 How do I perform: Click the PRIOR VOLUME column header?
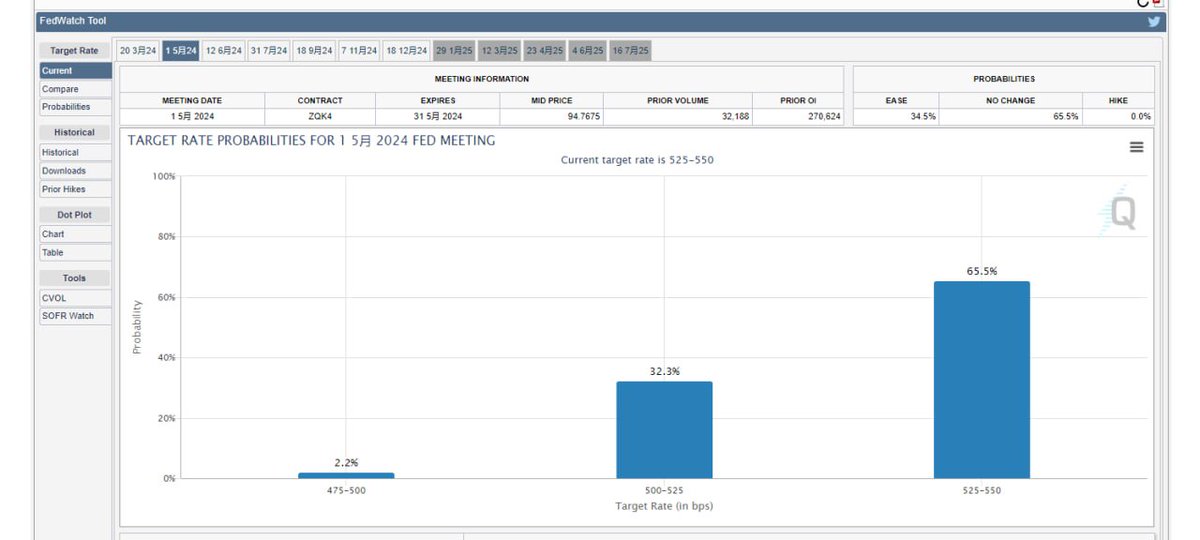coord(679,101)
